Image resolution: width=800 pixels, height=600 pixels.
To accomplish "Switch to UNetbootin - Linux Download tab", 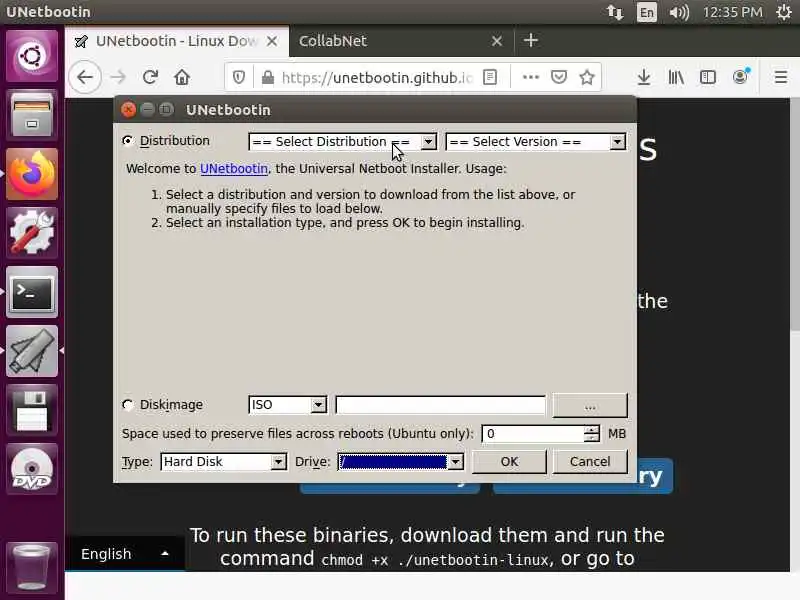I will click(x=176, y=41).
